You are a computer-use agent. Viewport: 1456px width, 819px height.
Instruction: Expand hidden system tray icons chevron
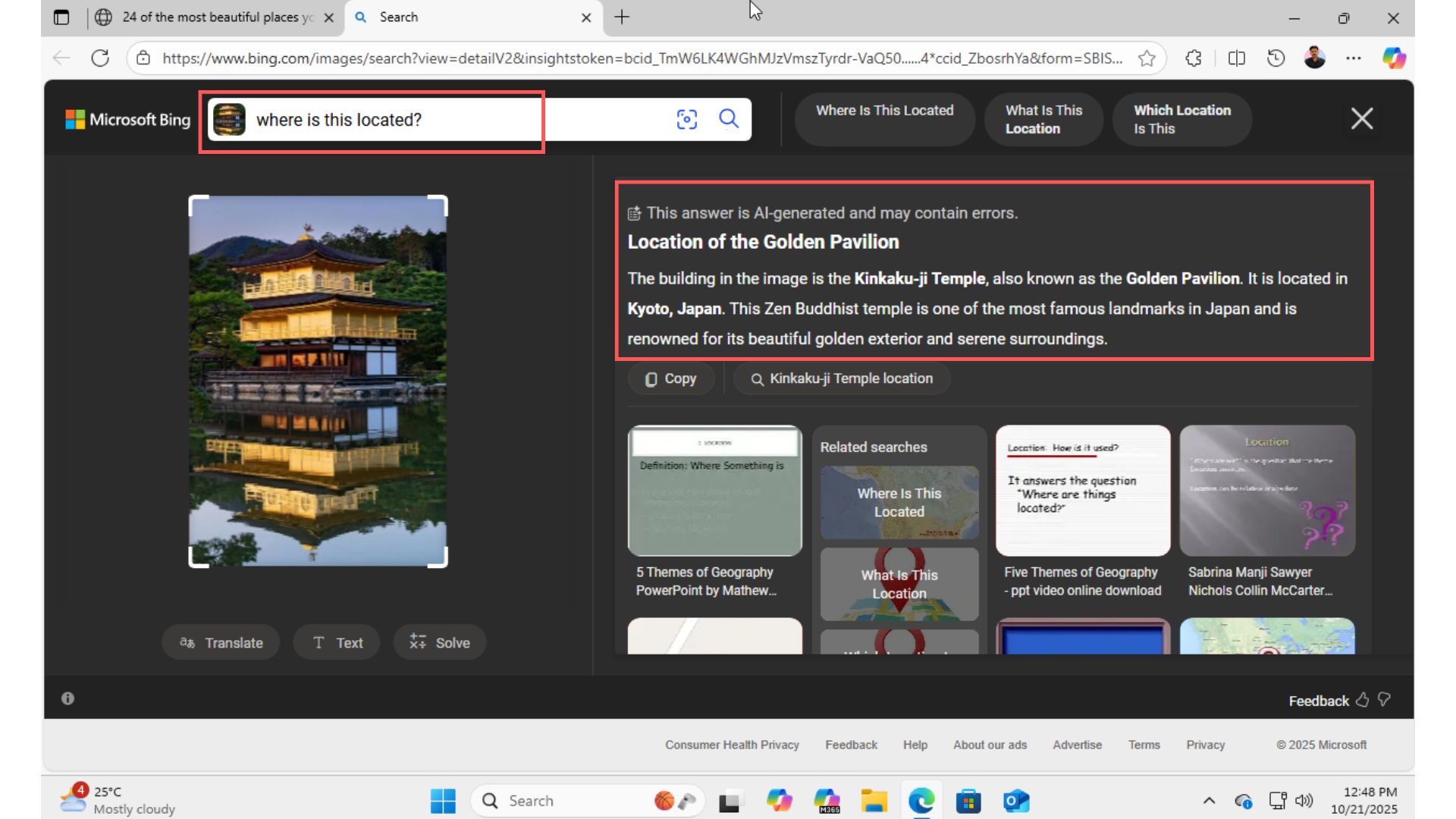pyautogui.click(x=1209, y=801)
